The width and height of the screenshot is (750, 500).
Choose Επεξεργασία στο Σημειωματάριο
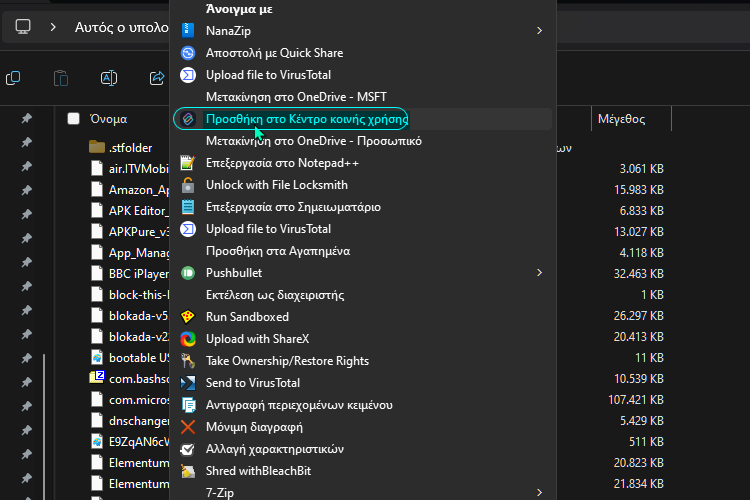click(293, 207)
